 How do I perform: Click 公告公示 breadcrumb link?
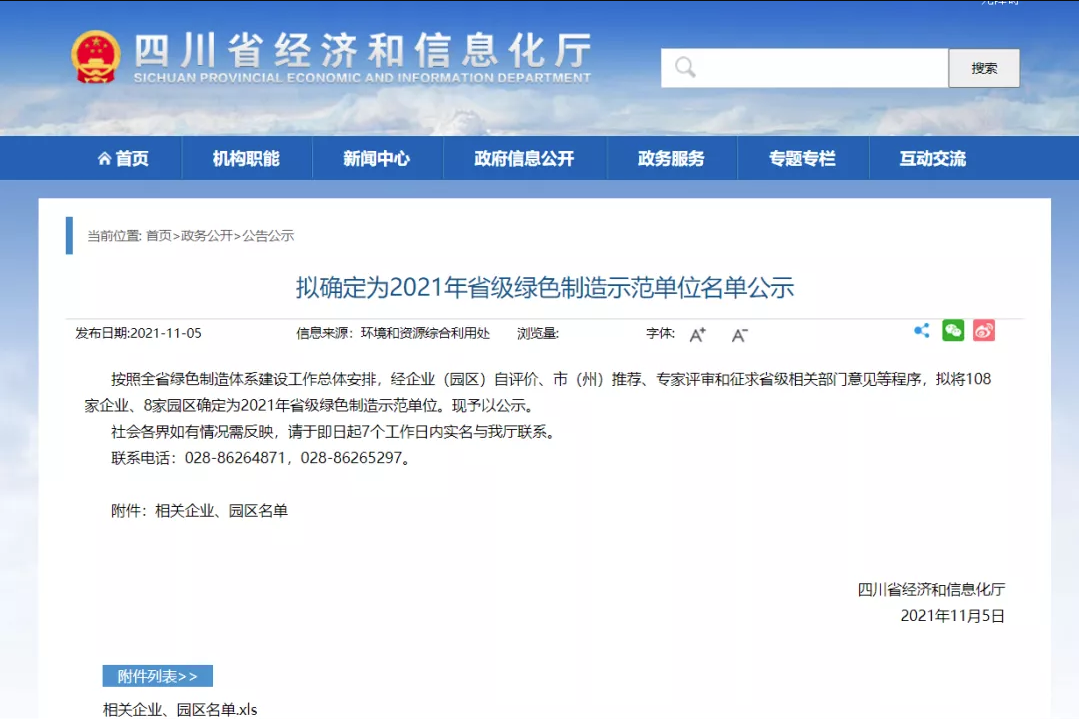point(268,236)
